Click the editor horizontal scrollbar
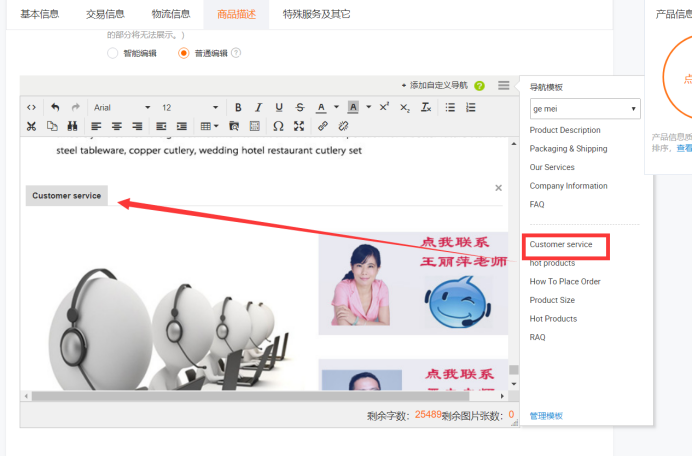The height and width of the screenshot is (457, 692). tap(250, 396)
